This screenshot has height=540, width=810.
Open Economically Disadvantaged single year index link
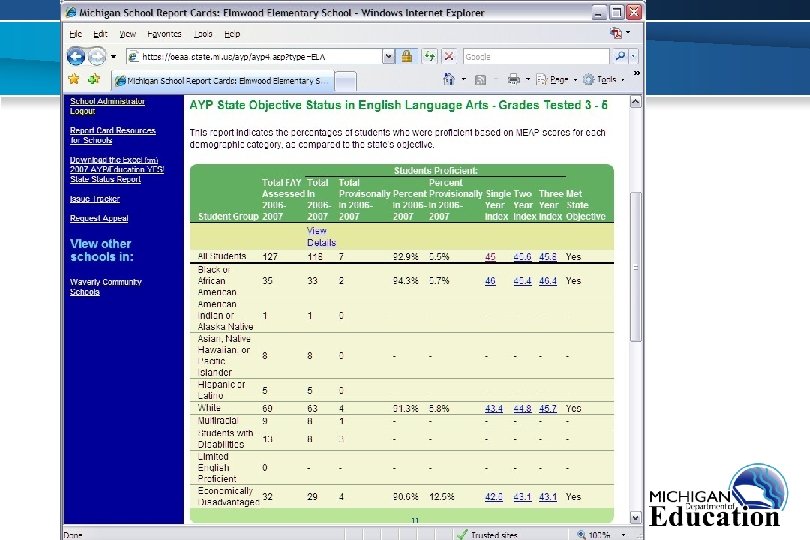pyautogui.click(x=494, y=497)
